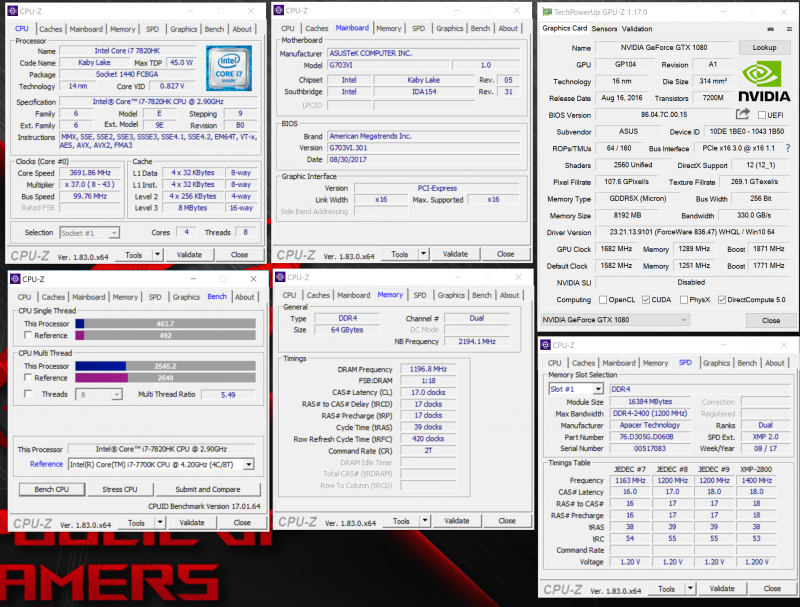Click Validate button in the SPD window

click(x=722, y=588)
